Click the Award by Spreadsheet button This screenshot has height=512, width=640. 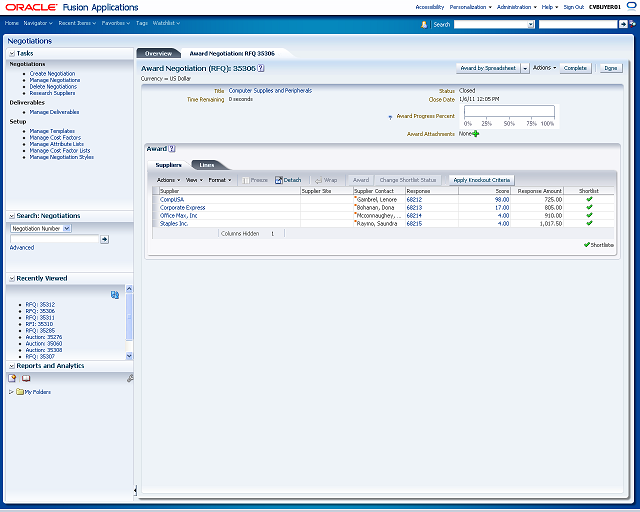point(488,68)
